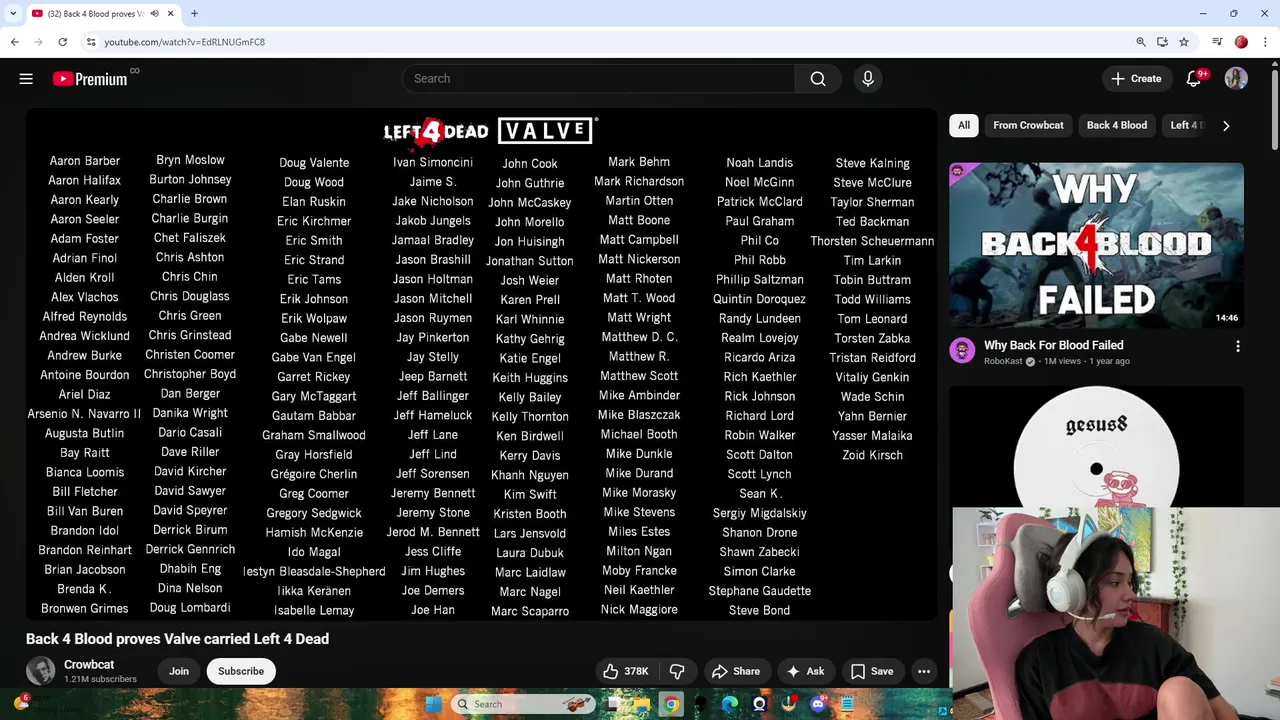Open the Crowbcat channel name link
1280x720 pixels.
coord(89,664)
